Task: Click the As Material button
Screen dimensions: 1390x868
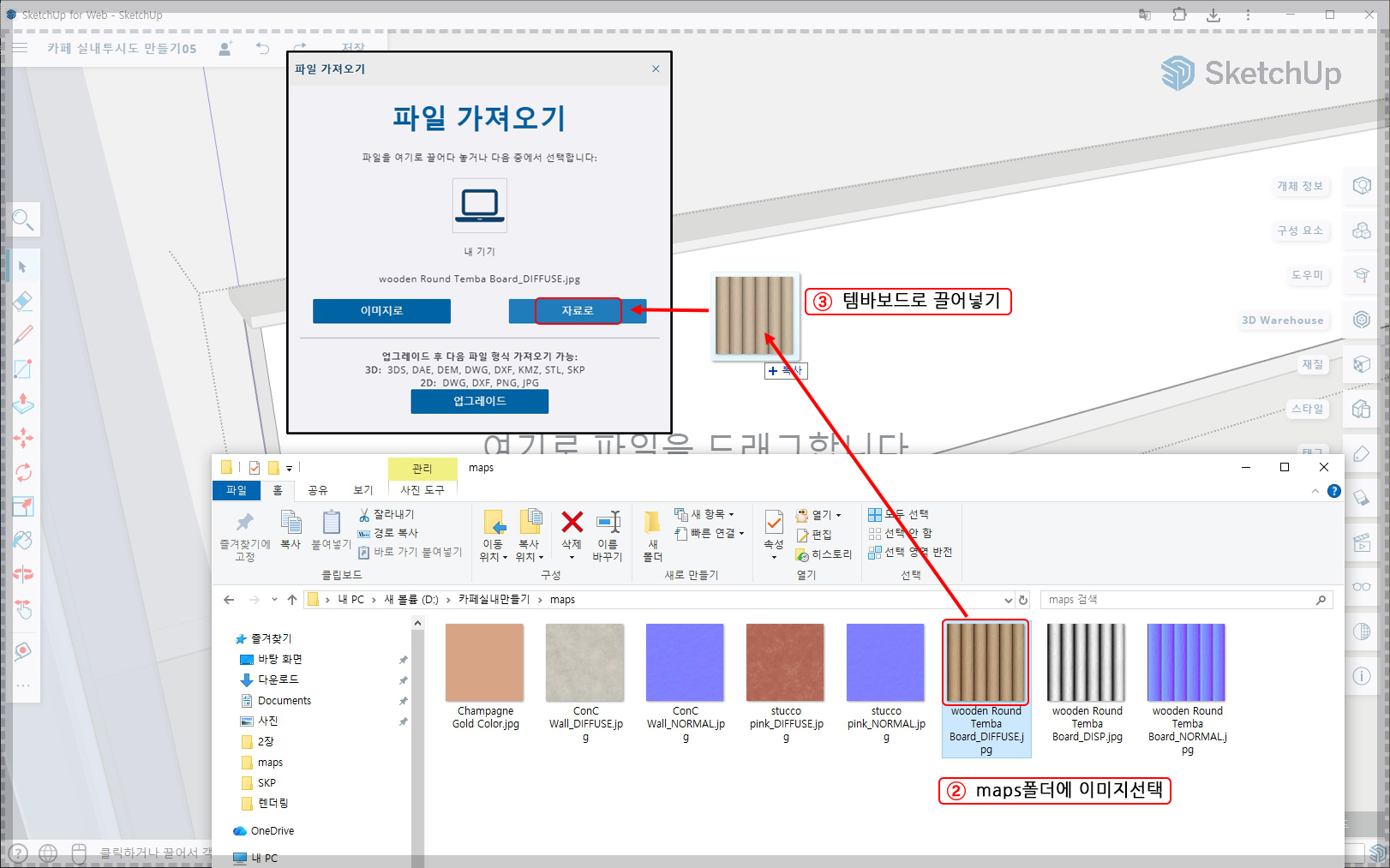Action: (578, 311)
